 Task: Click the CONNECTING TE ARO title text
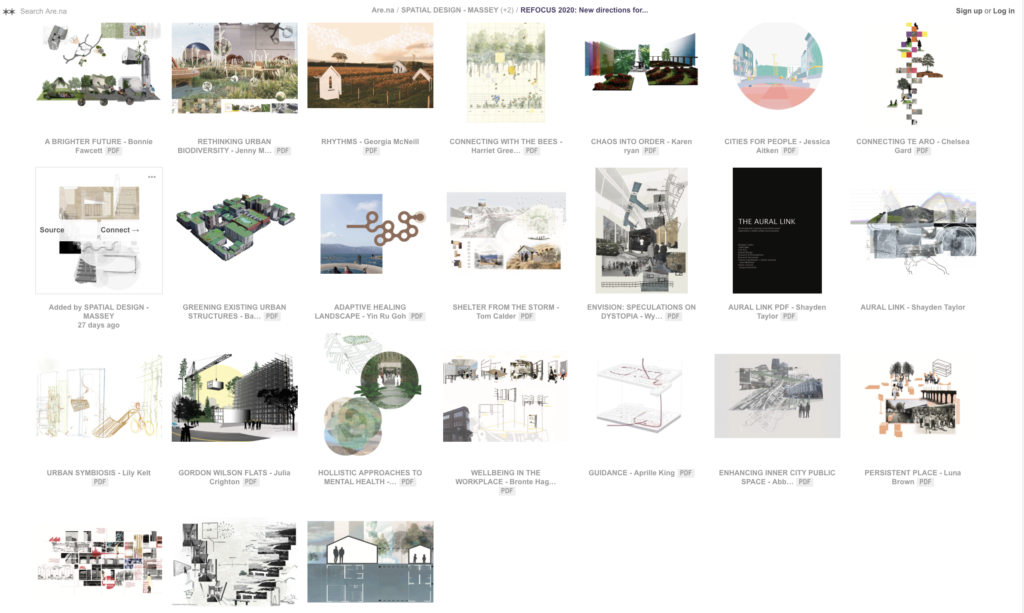click(x=912, y=146)
